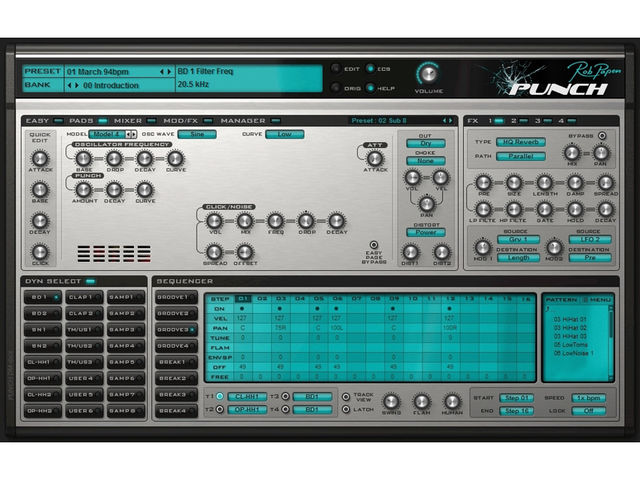Select the Break1 pattern button
The width and height of the screenshot is (640, 480).
tap(176, 362)
